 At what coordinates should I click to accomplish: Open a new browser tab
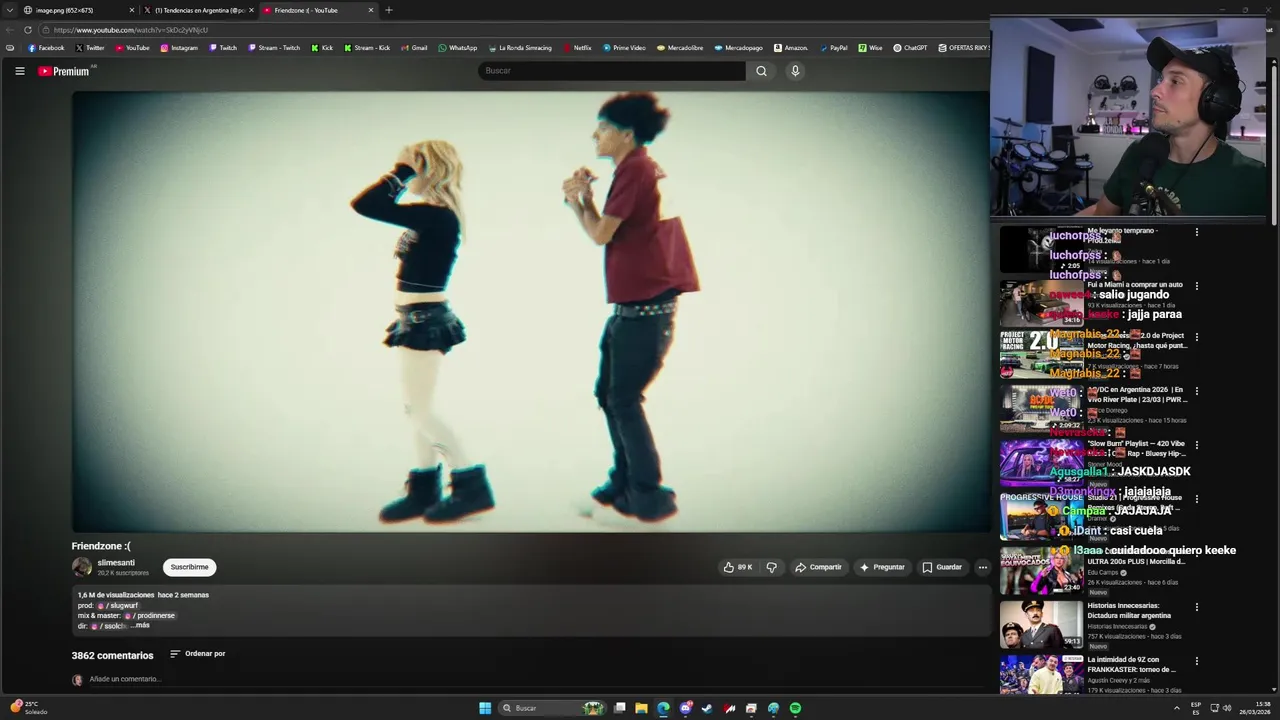click(x=388, y=10)
